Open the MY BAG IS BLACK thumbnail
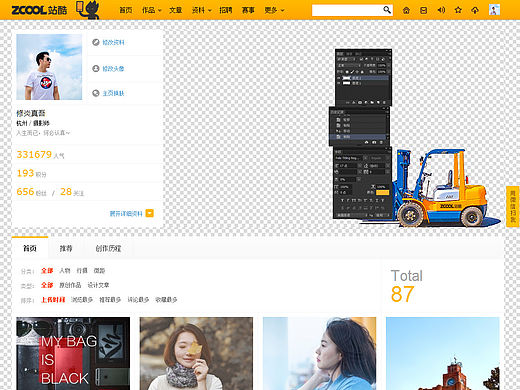This screenshot has height=390, width=520. point(73,353)
